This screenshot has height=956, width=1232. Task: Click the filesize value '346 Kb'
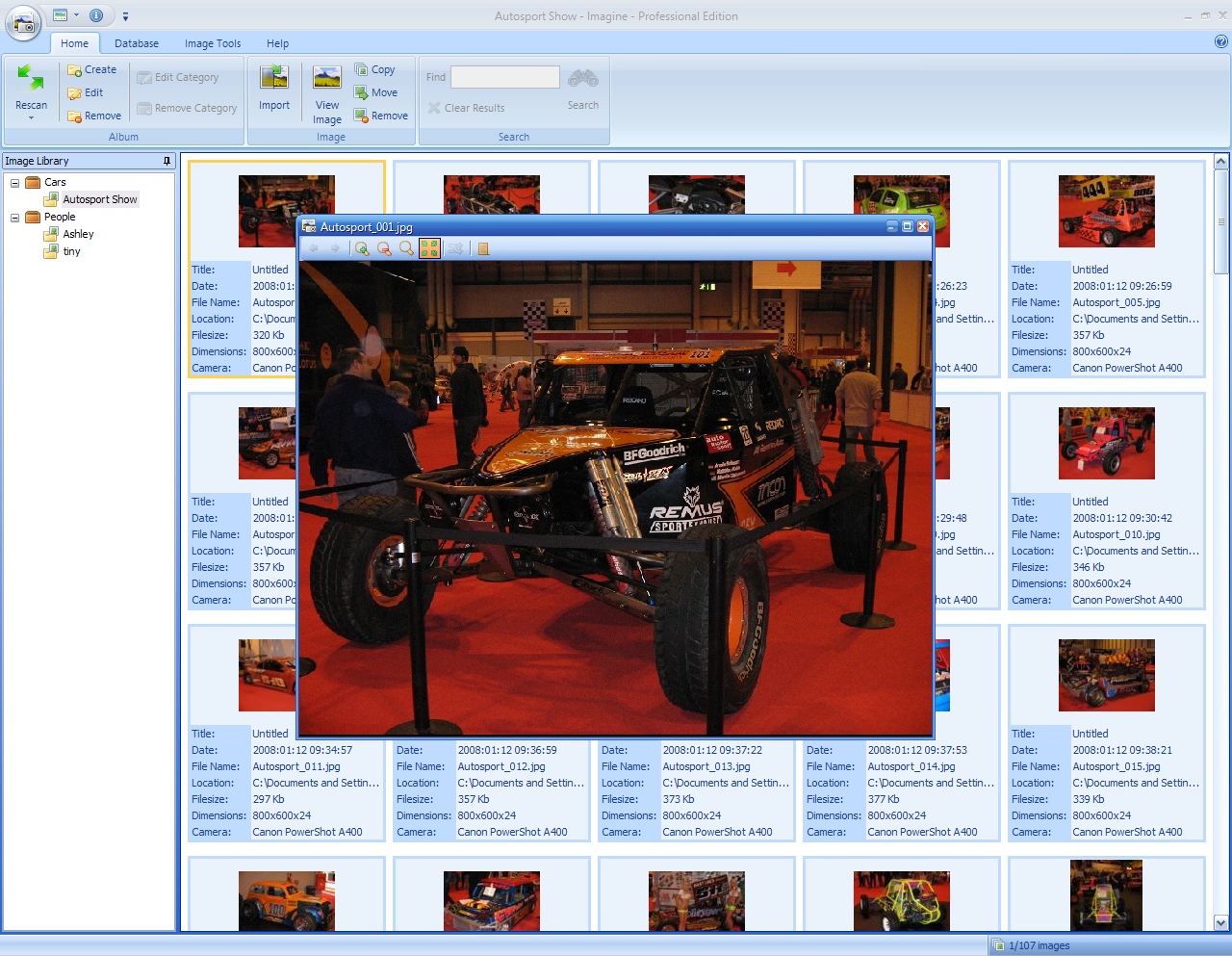[x=1089, y=567]
